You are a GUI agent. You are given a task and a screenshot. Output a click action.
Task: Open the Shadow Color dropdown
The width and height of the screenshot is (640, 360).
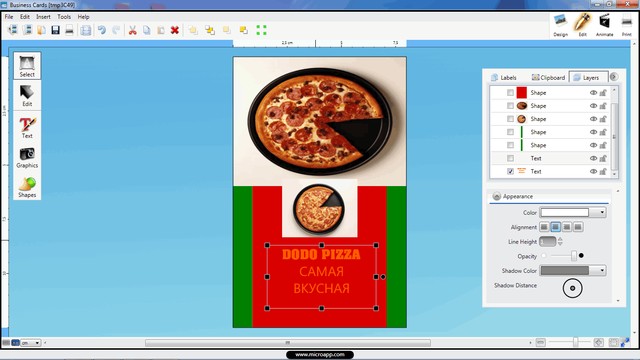coord(602,270)
